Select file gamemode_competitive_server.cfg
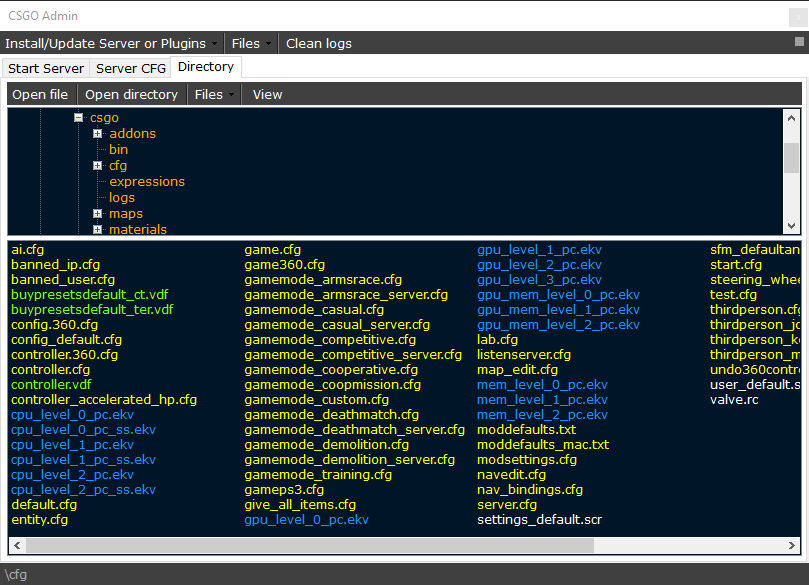Screen dimensions: 809x585 click(x=353, y=354)
